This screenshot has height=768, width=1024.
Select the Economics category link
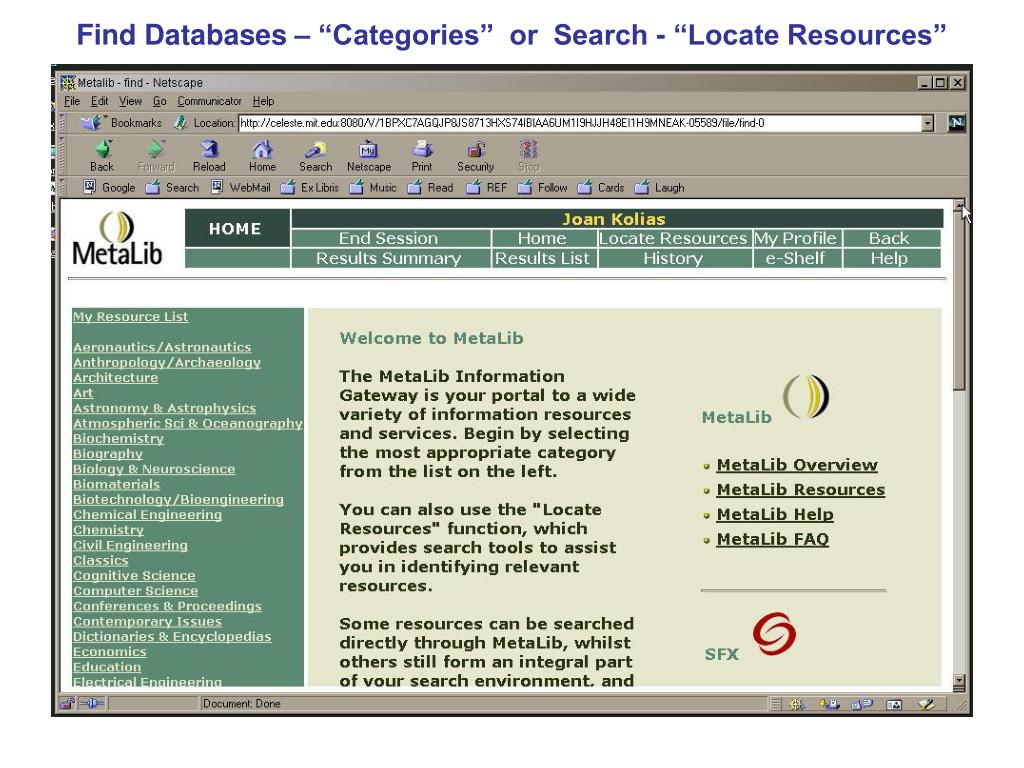(x=110, y=652)
